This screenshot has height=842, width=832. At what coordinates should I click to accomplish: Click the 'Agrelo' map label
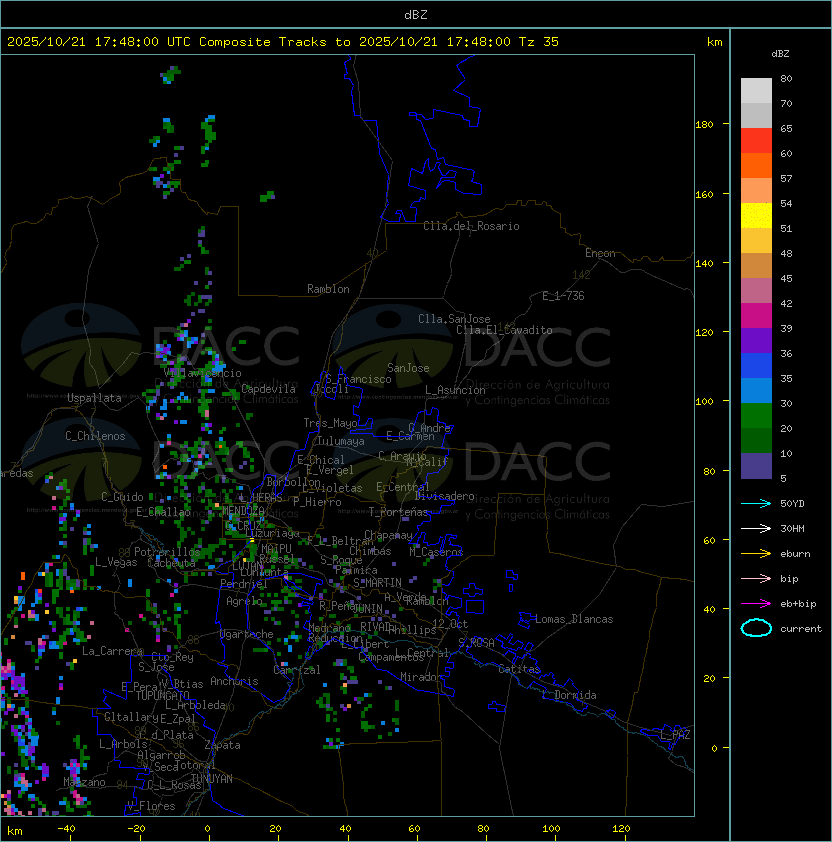coord(244,601)
